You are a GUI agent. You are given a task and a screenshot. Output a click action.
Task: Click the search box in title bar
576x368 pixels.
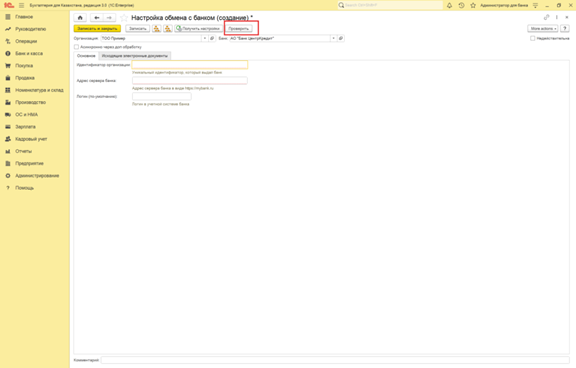[x=390, y=6]
